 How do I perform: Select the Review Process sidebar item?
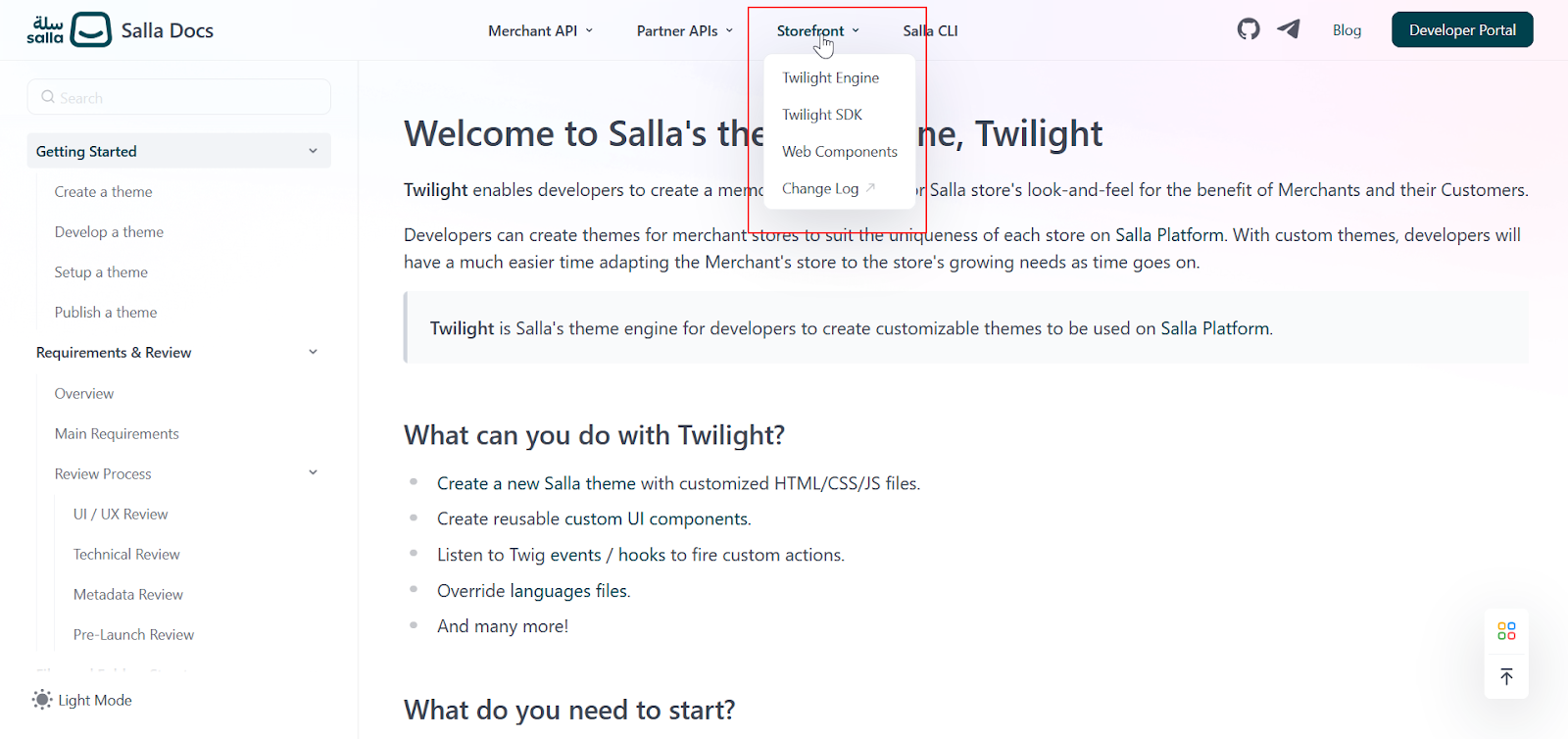[103, 474]
